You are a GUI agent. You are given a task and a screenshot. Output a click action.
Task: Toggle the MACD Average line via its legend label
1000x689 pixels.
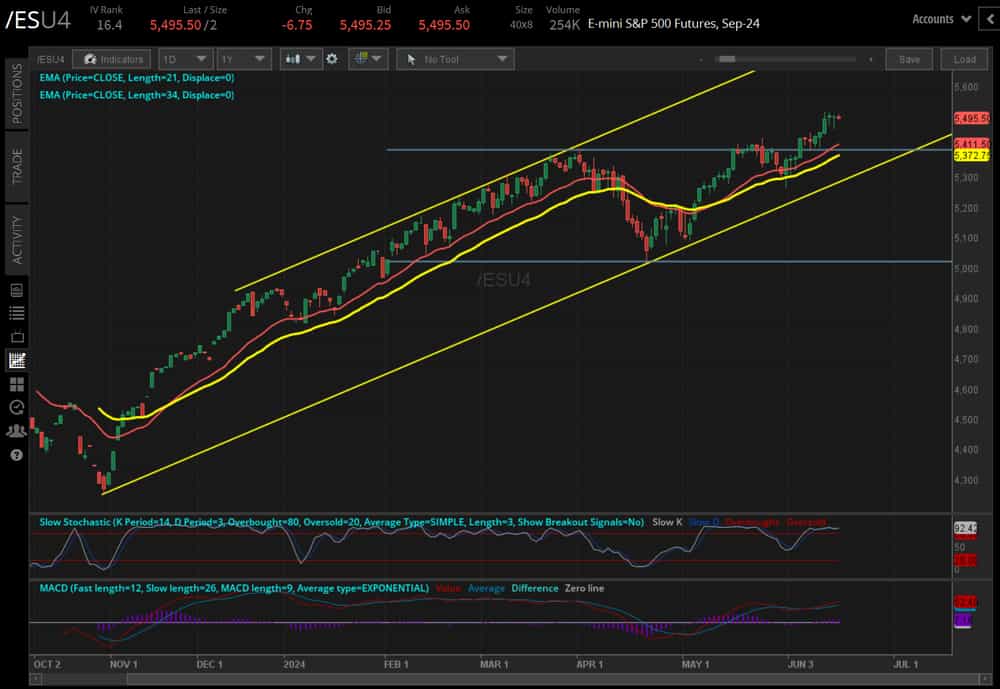pyautogui.click(x=486, y=588)
